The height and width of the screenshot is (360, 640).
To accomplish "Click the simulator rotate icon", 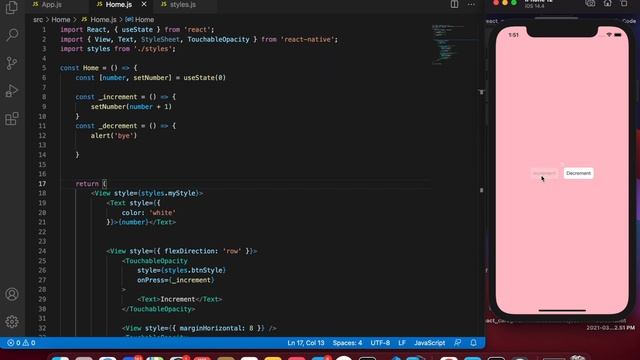I will tap(624, 3).
